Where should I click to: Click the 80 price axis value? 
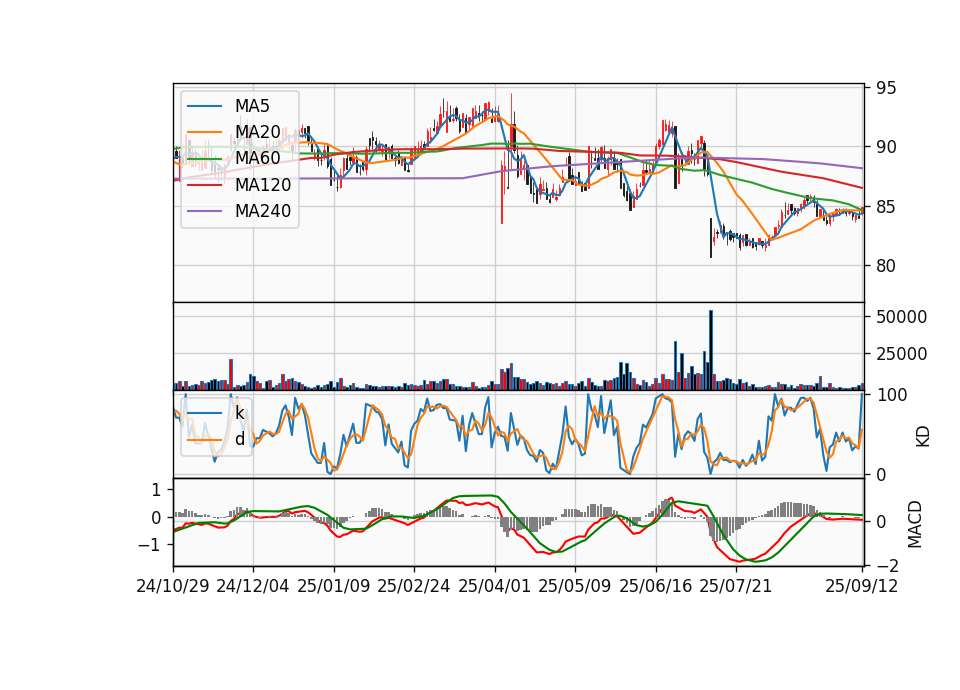pyautogui.click(x=886, y=266)
